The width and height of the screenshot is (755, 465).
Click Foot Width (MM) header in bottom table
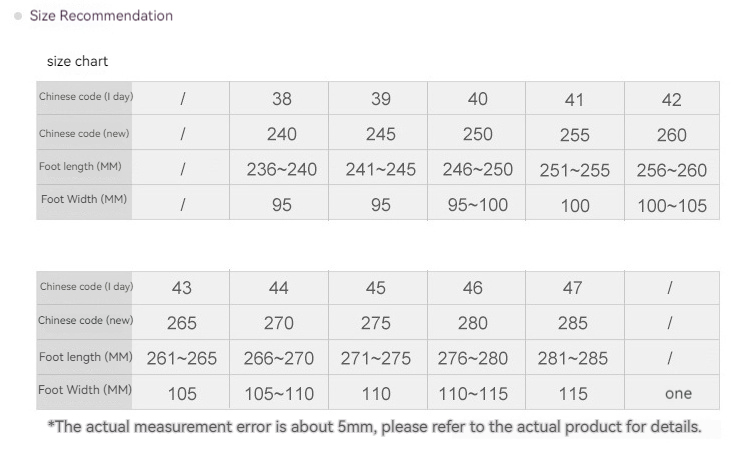coord(86,390)
